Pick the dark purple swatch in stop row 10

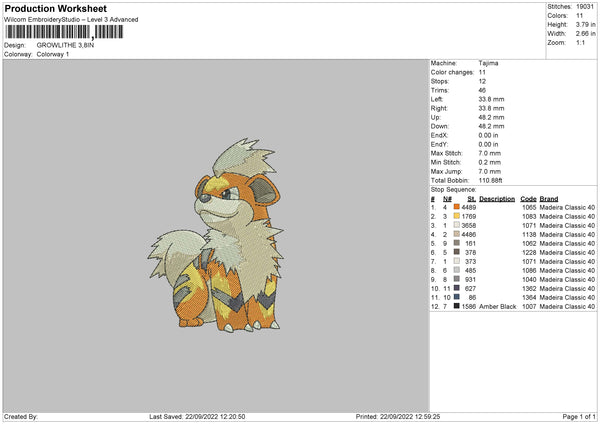coord(457,288)
